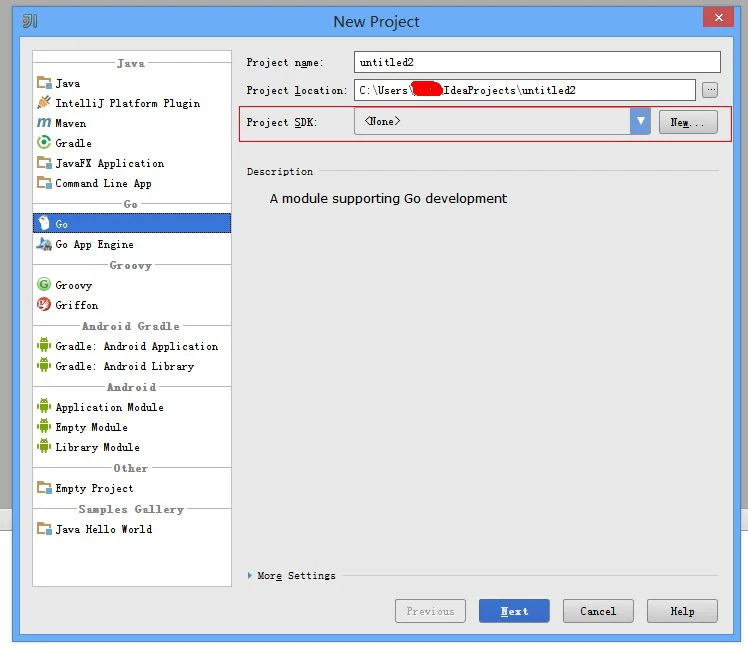Click the New... SDK button
Viewport: 748px width, 652px height.
coord(688,122)
